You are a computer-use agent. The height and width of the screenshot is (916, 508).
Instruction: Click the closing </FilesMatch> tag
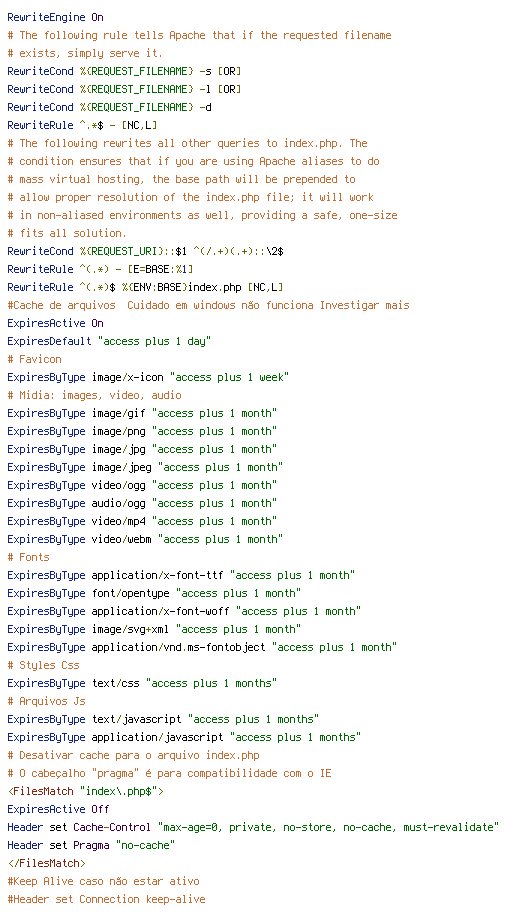click(46, 863)
